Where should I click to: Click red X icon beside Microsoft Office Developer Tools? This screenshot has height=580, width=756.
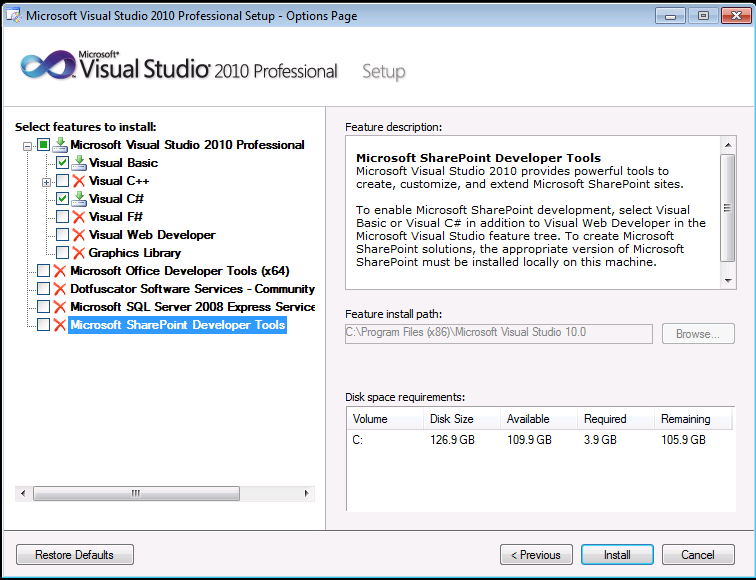(x=60, y=271)
